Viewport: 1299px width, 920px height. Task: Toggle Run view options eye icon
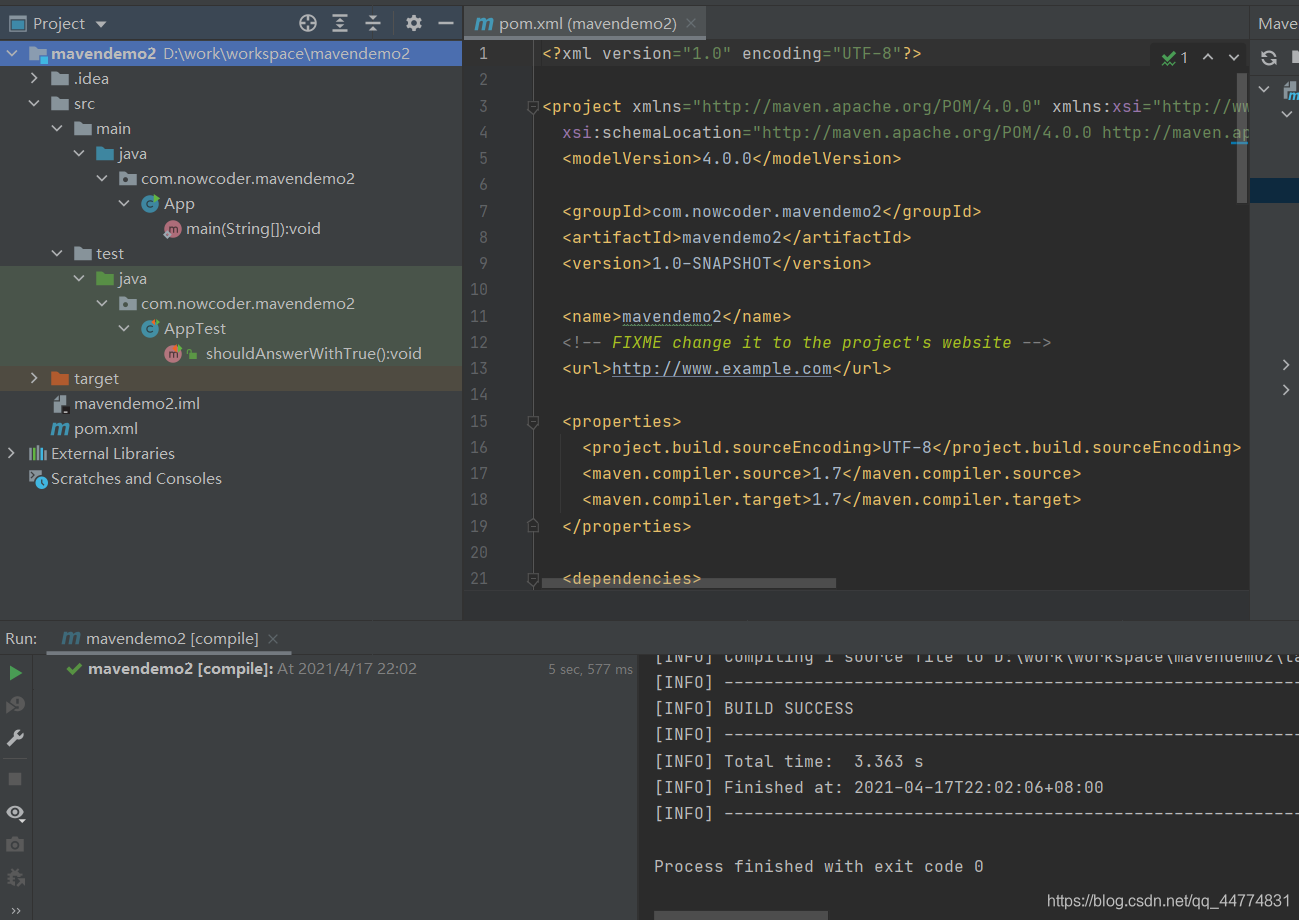click(15, 812)
